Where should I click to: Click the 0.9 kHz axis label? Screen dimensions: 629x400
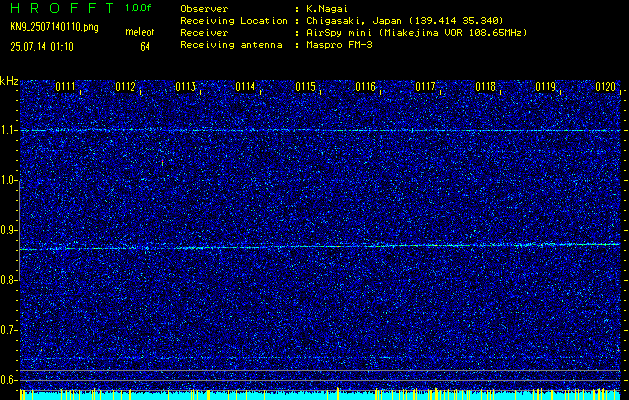(x=8, y=230)
